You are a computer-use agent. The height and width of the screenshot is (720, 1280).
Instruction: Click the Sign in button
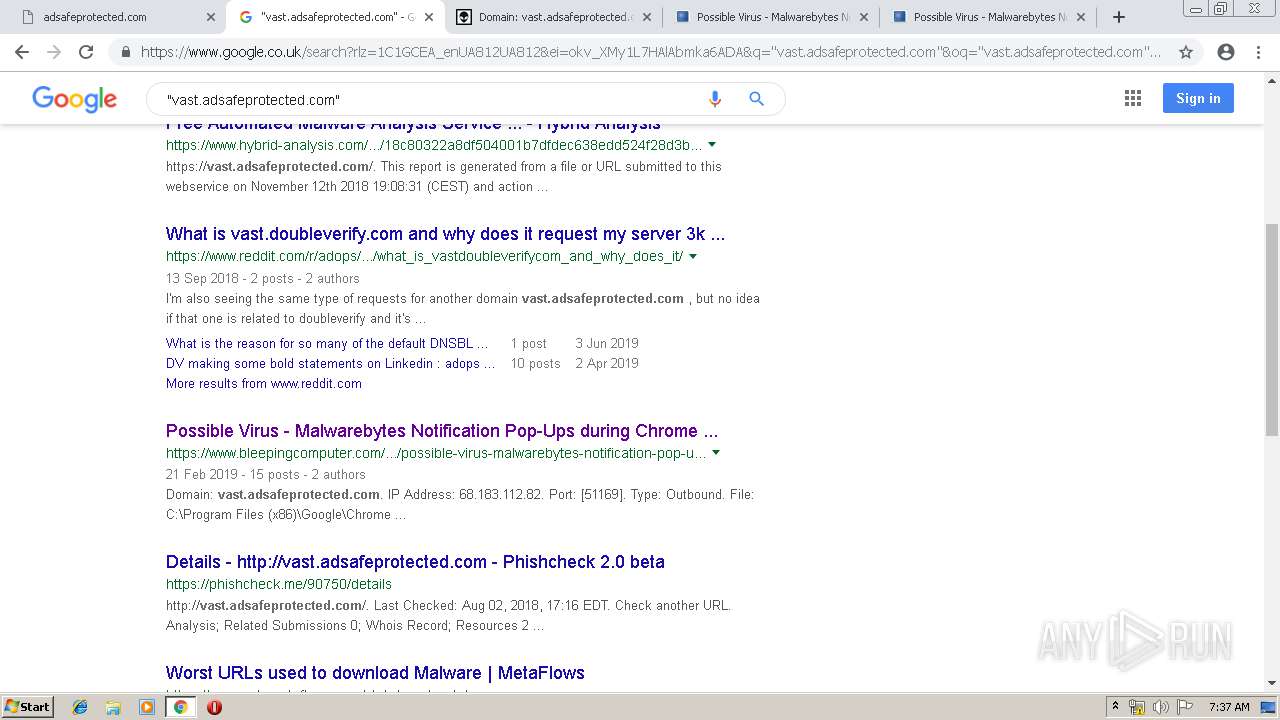pos(1198,98)
